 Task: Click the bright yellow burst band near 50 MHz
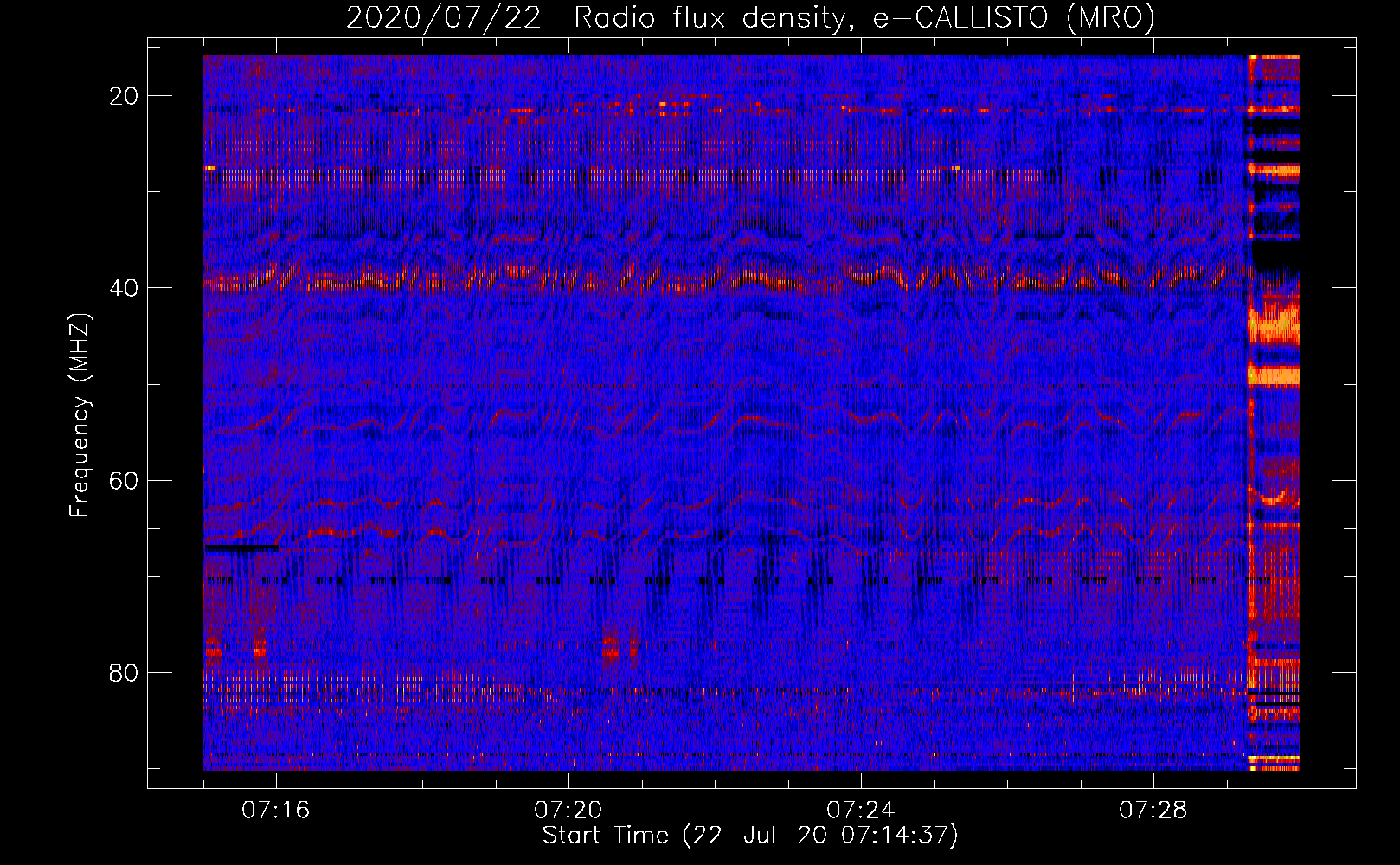point(1274,375)
